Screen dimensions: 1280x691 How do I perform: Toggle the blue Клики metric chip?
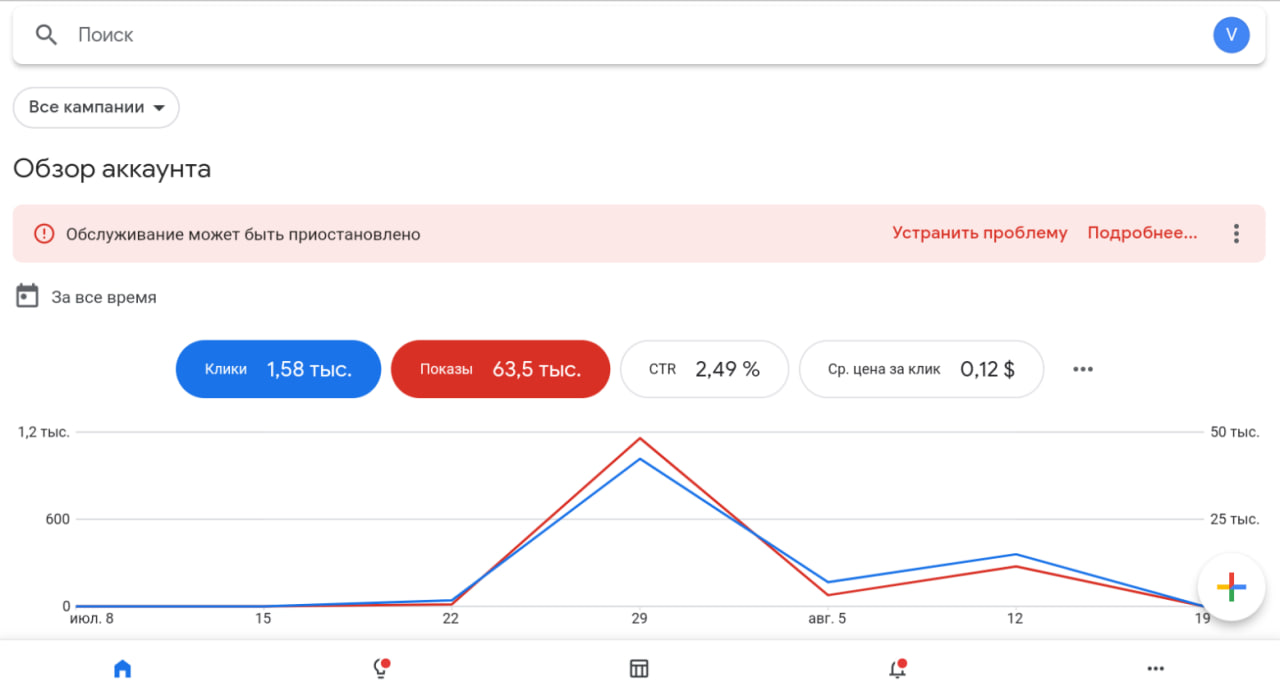pos(278,369)
